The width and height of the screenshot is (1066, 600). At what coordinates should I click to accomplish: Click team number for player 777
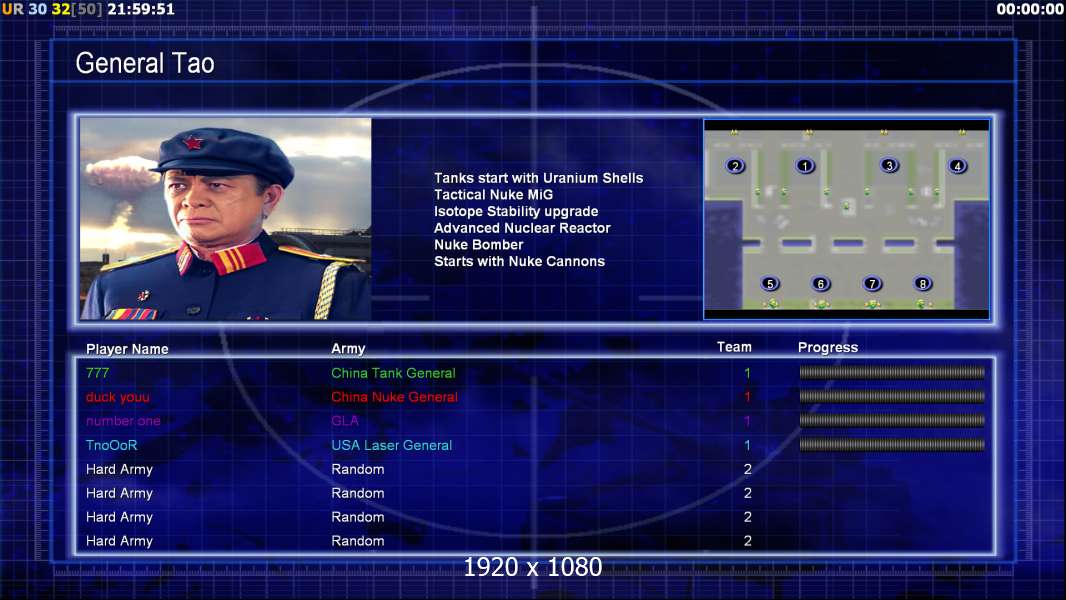[x=747, y=373]
